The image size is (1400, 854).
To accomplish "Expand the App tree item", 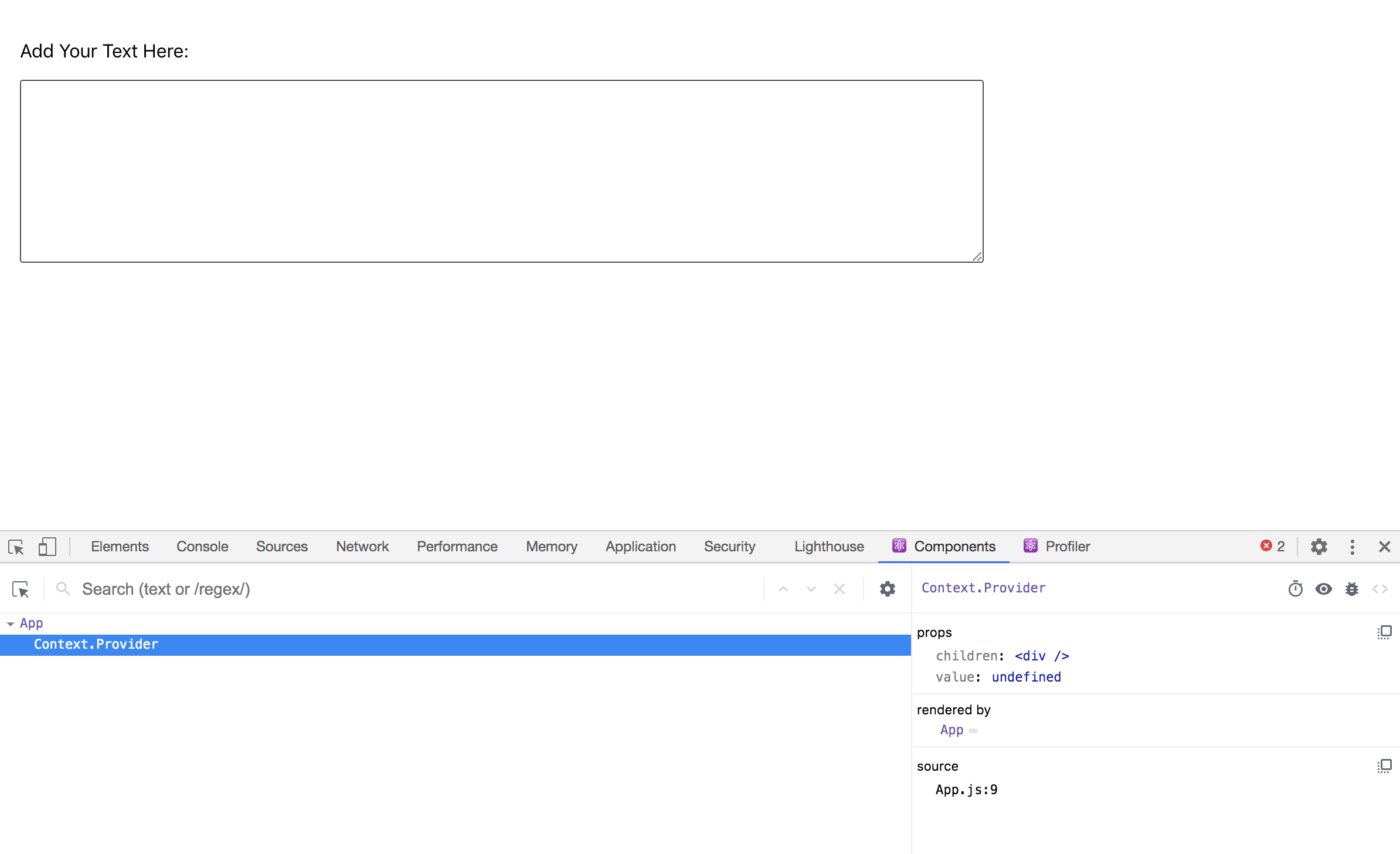I will tap(10, 623).
